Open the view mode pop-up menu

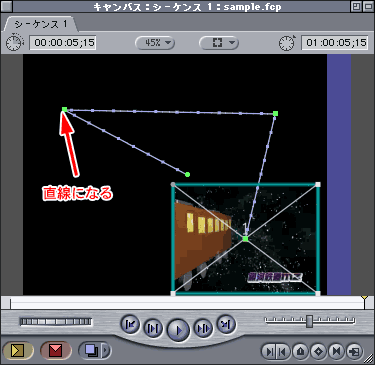click(x=219, y=43)
